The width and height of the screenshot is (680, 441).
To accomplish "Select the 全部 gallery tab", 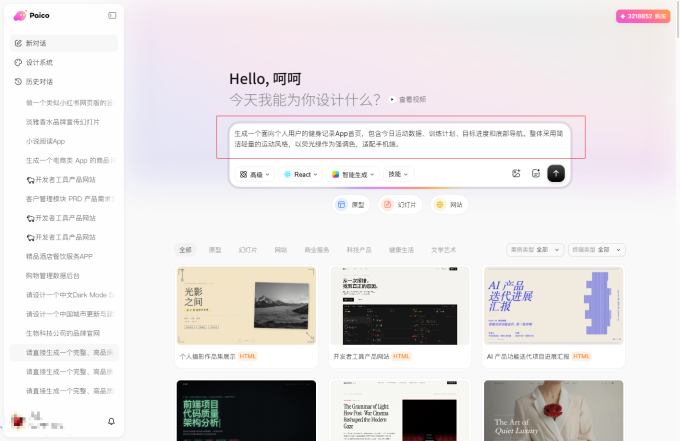I will pos(186,250).
